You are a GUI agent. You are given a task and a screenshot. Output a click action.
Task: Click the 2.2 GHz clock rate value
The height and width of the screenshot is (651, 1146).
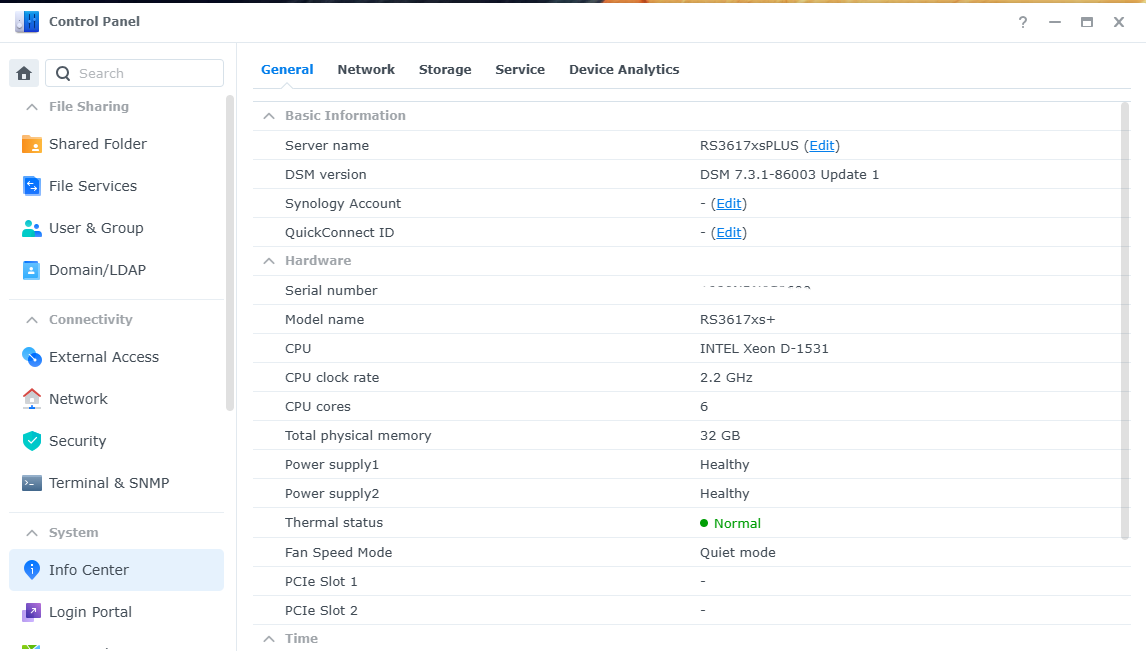[x=726, y=378]
